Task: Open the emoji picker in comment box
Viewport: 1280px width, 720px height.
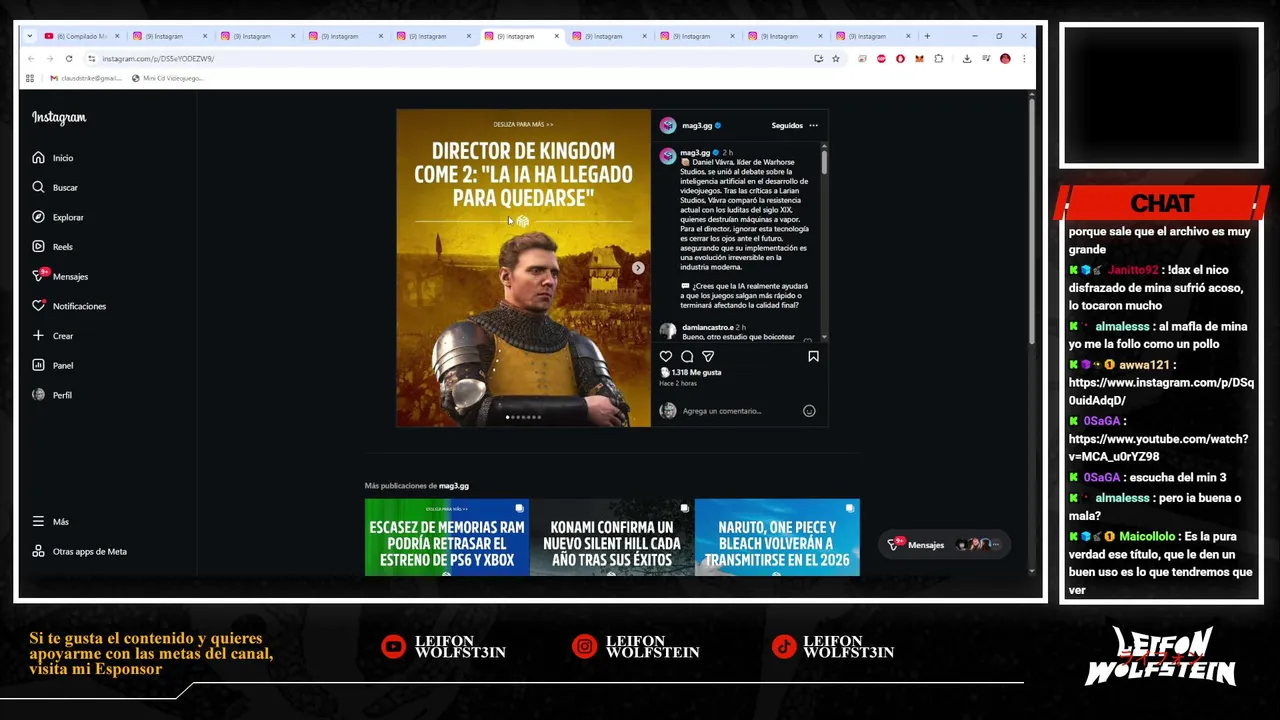Action: (809, 411)
